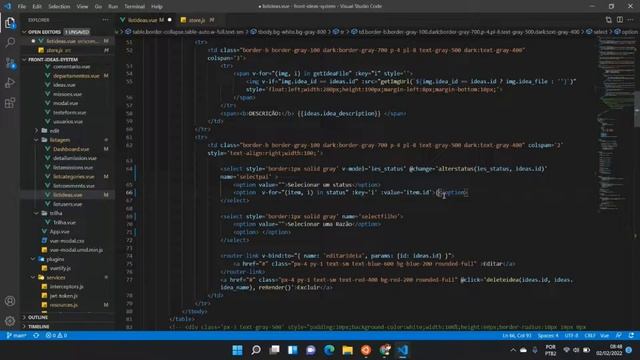Image resolution: width=640 pixels, height=360 pixels.
Task: Split the editor to the right
Action: point(620,20)
